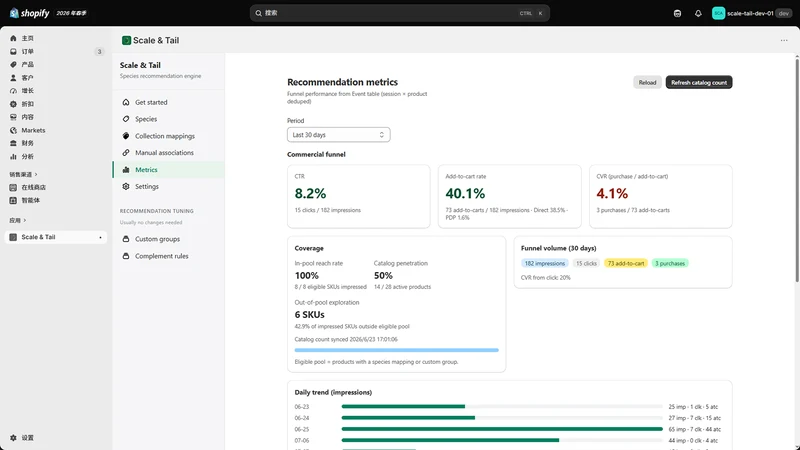Select Scale & Tail app in sidebar
The image size is (800, 450).
click(56, 237)
